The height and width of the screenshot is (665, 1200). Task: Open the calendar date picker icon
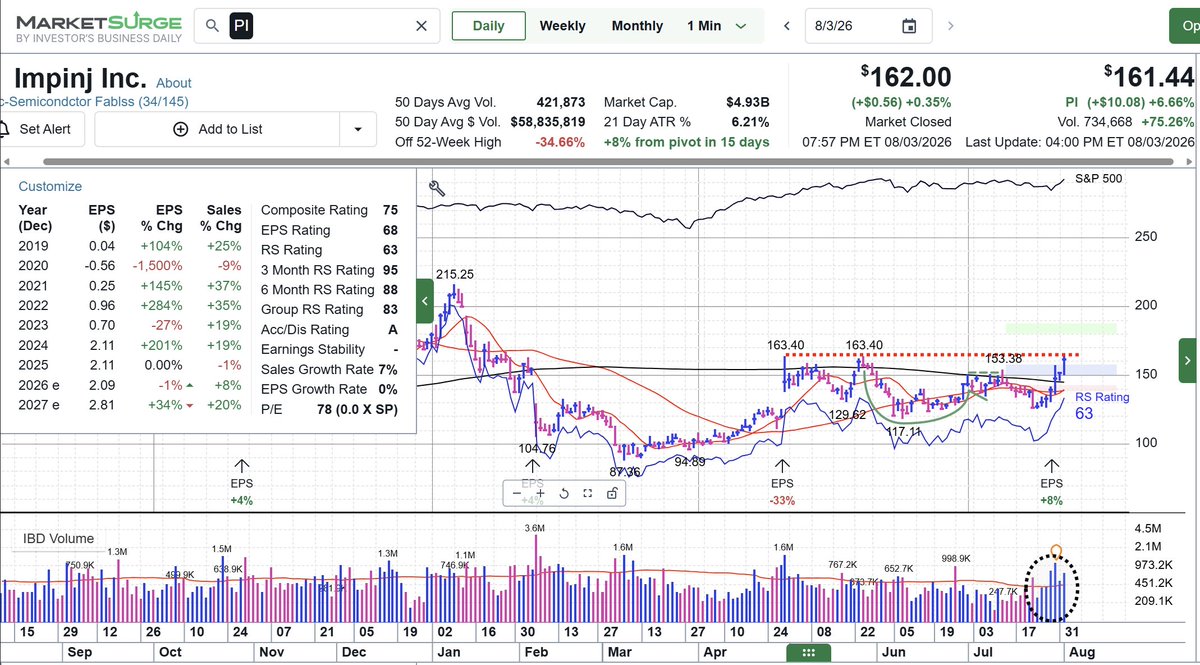click(909, 26)
